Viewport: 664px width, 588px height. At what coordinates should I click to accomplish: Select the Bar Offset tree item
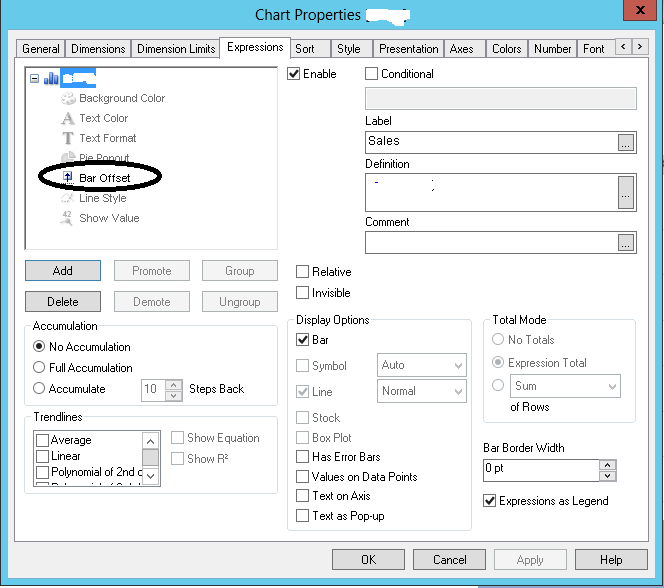[x=104, y=178]
